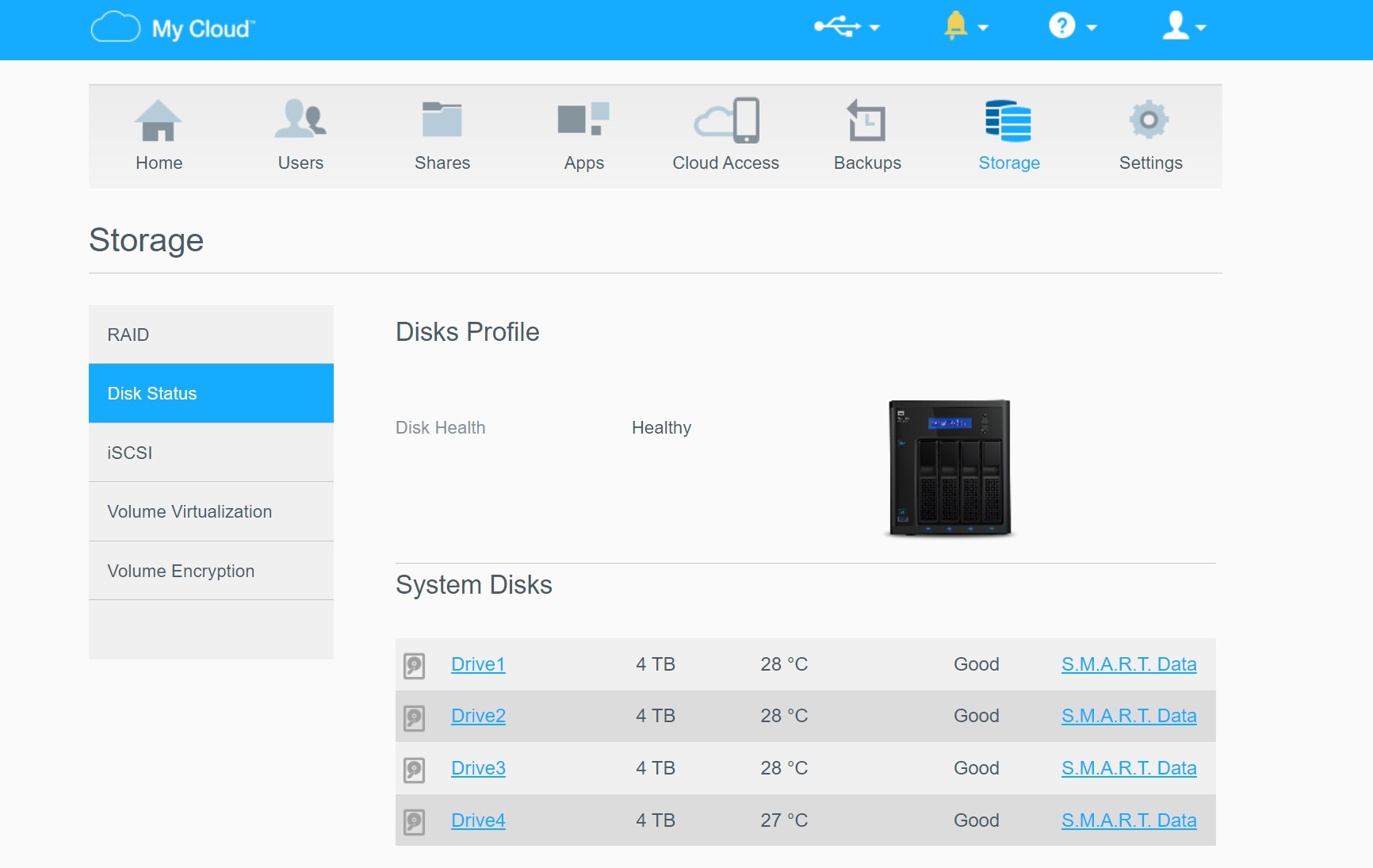
Task: Select RAID in the sidebar
Action: [211, 335]
